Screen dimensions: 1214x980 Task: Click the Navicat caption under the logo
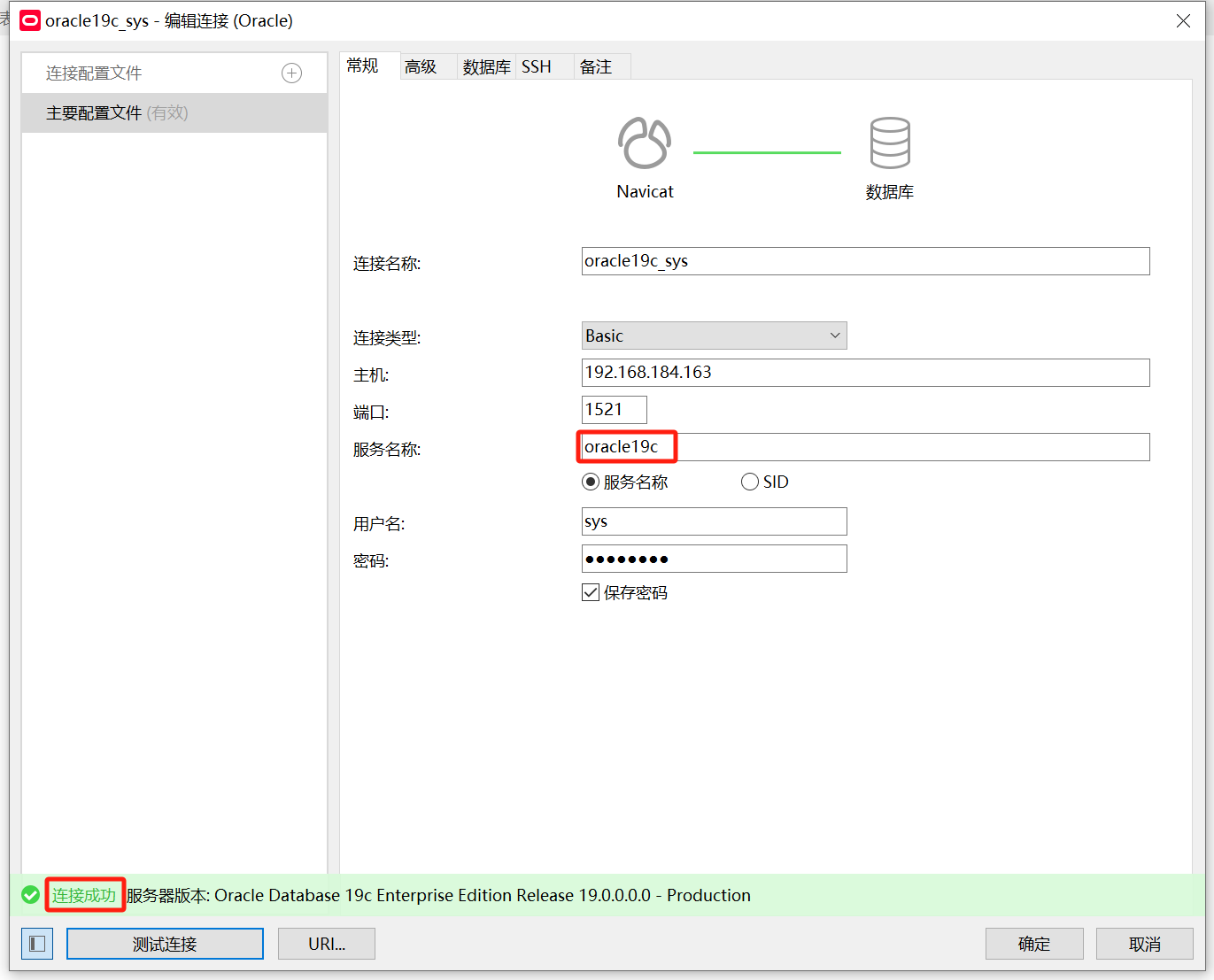pos(645,191)
